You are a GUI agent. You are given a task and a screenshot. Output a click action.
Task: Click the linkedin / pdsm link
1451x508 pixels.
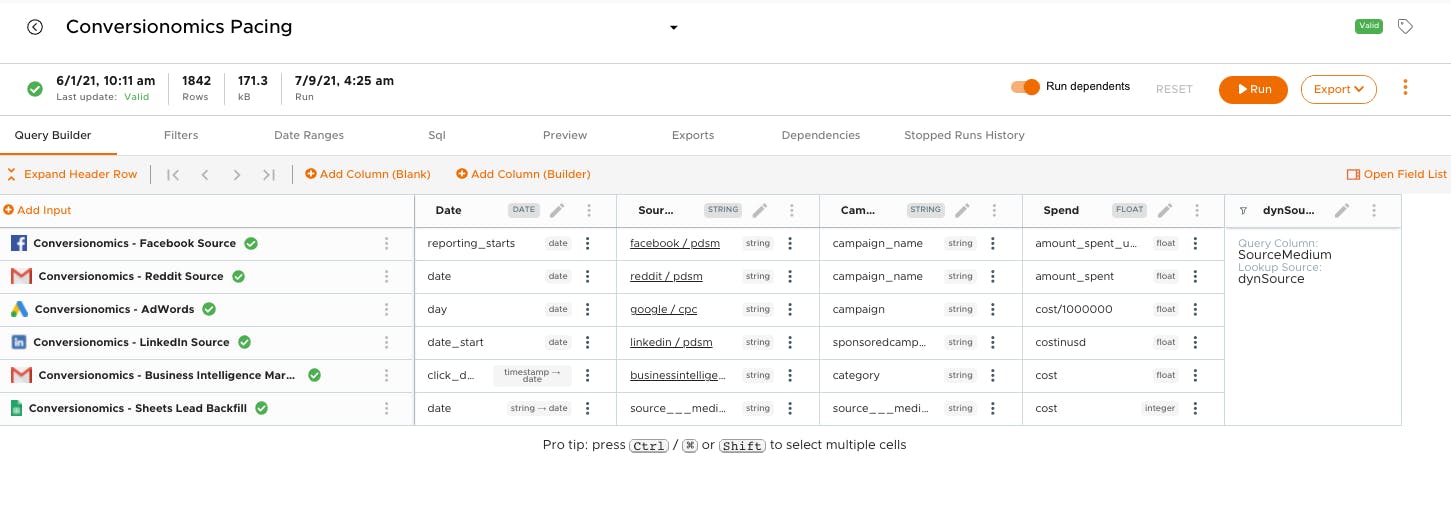tap(671, 342)
